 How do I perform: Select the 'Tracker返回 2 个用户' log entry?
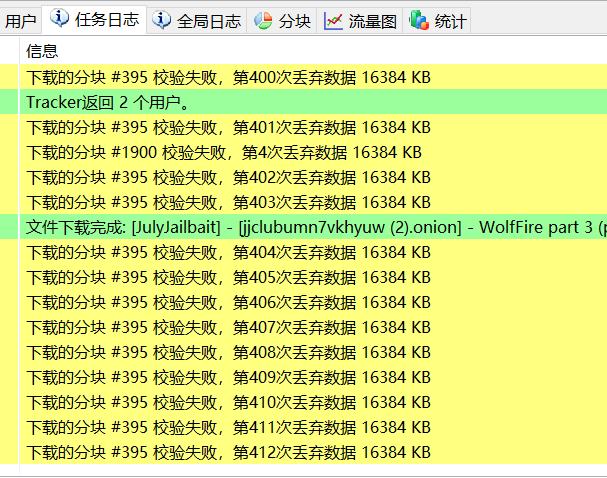click(x=110, y=102)
